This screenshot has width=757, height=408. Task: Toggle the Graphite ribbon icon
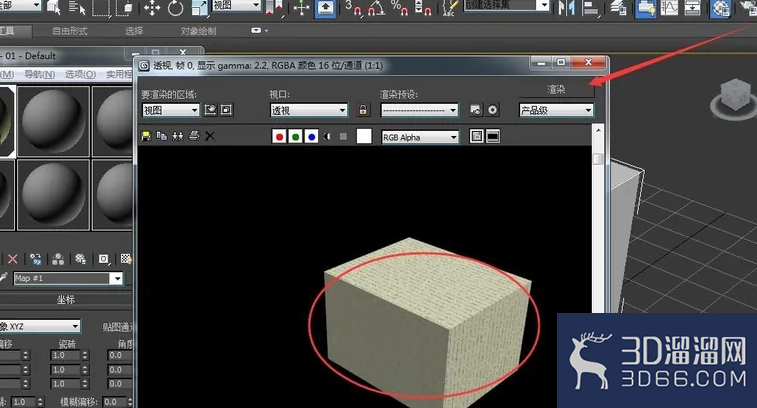(x=645, y=8)
